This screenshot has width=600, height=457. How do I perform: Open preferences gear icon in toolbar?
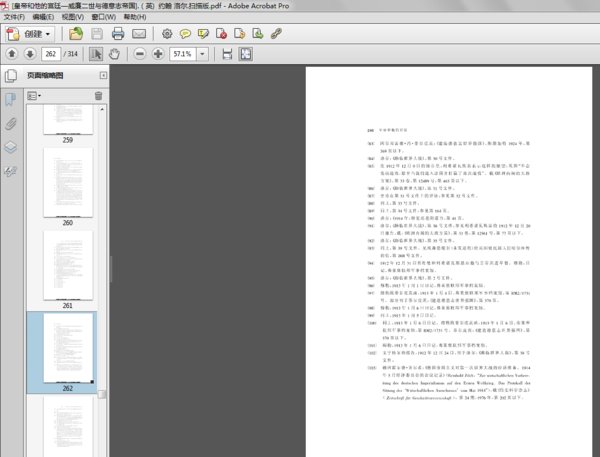coord(167,34)
